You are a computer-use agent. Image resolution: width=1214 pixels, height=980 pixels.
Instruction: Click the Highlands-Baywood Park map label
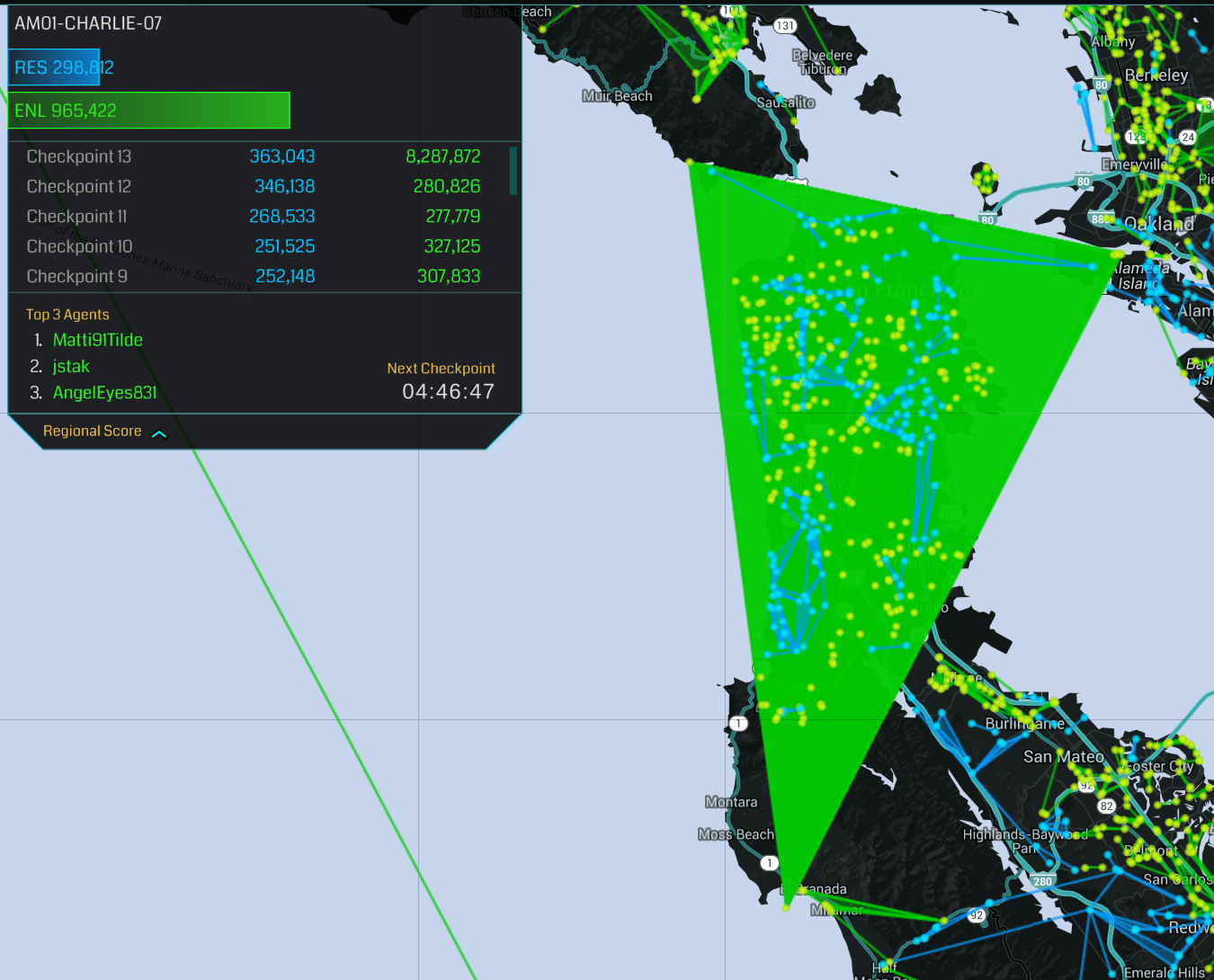point(1025,841)
